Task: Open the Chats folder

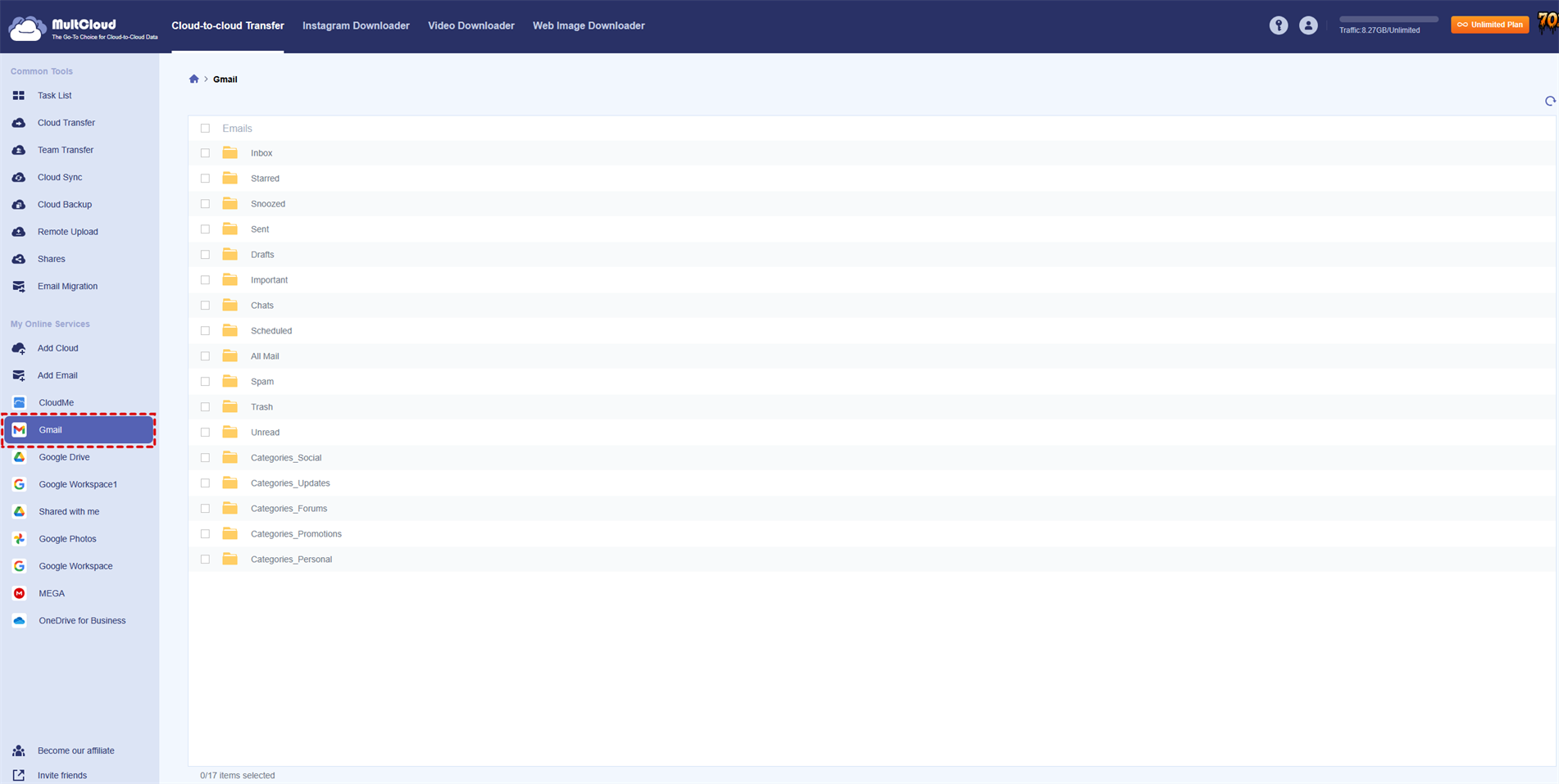Action: point(262,306)
